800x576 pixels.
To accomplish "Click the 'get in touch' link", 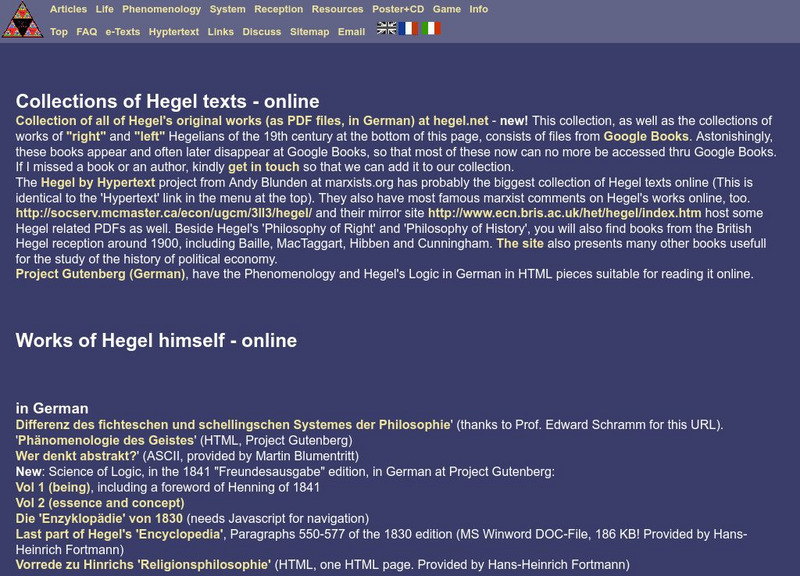I will tap(263, 167).
